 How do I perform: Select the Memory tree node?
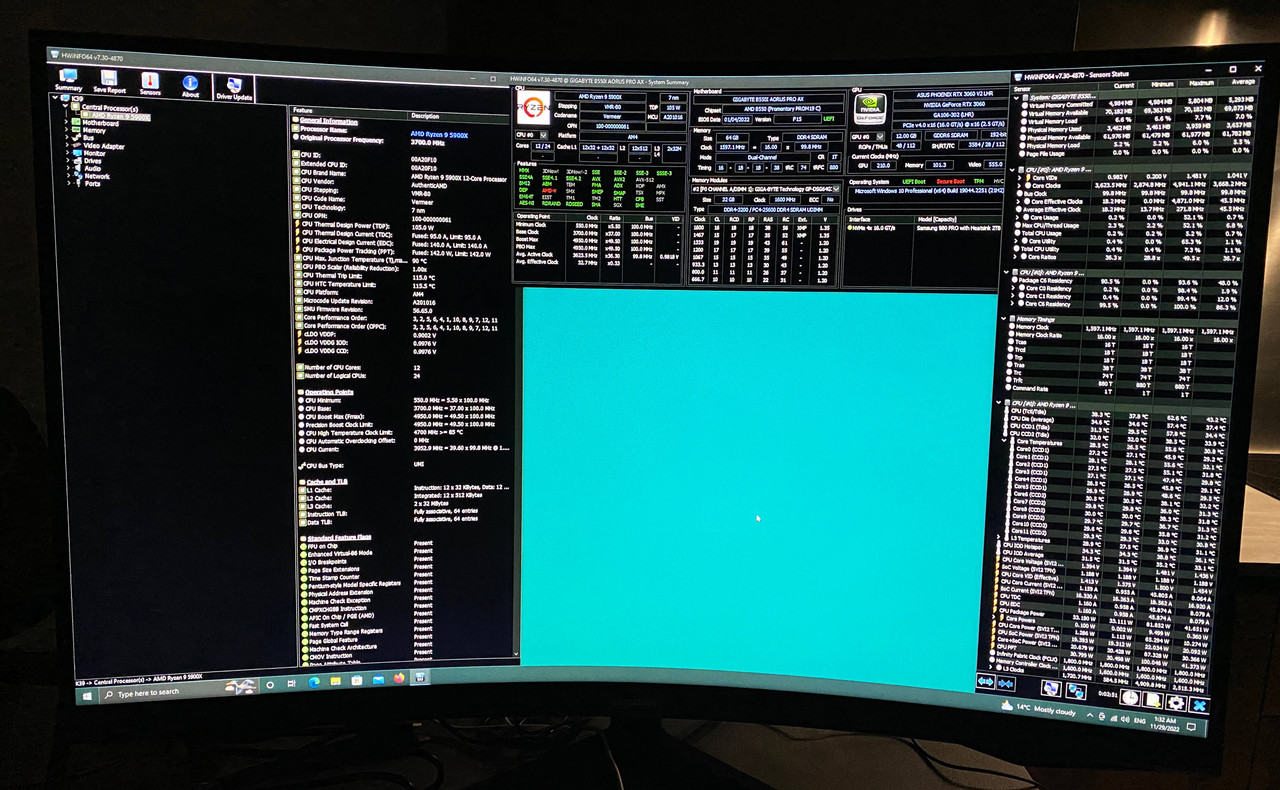coord(90,131)
